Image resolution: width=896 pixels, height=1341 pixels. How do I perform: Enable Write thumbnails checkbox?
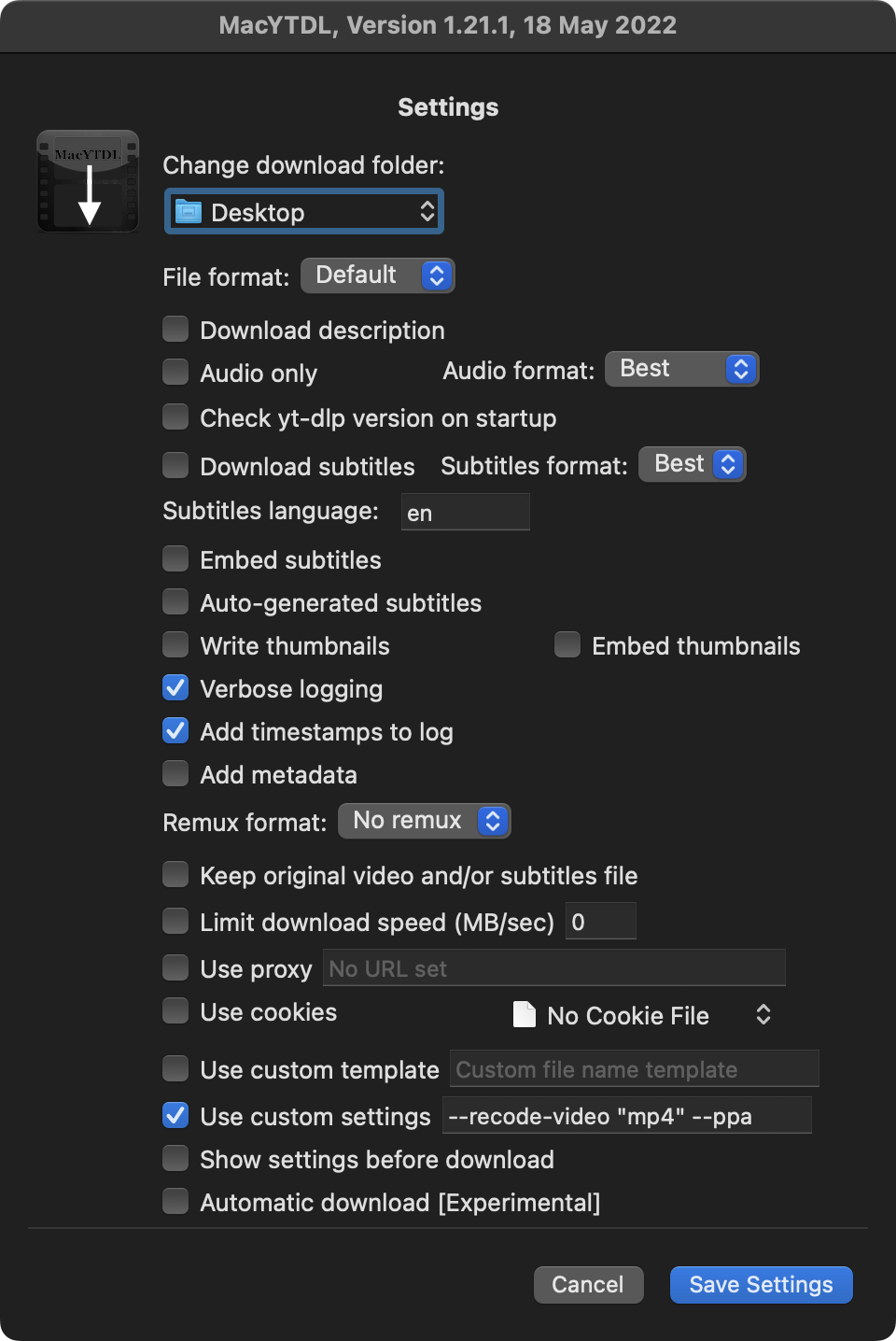tap(175, 644)
